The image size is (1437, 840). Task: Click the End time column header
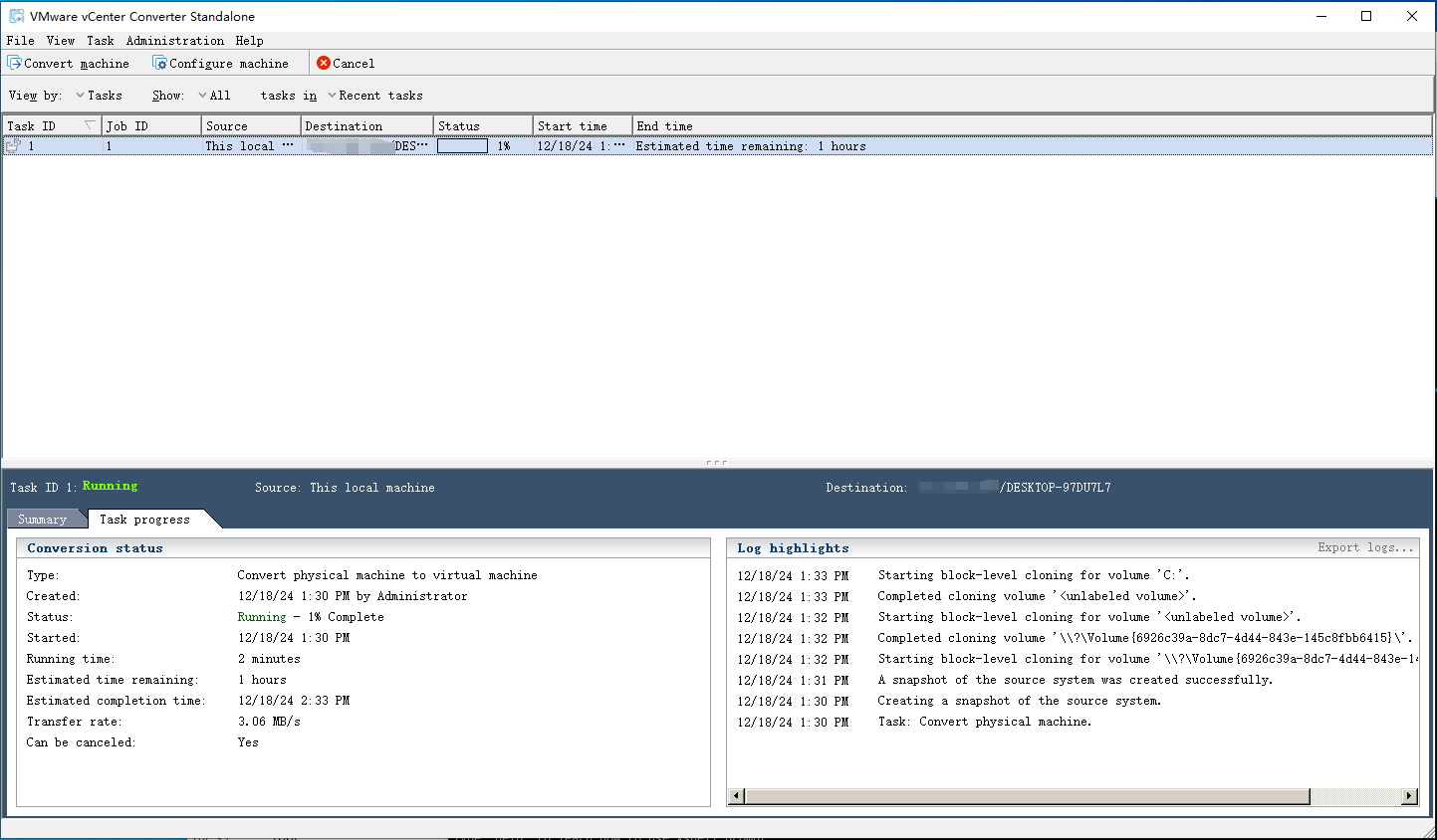pos(1033,125)
